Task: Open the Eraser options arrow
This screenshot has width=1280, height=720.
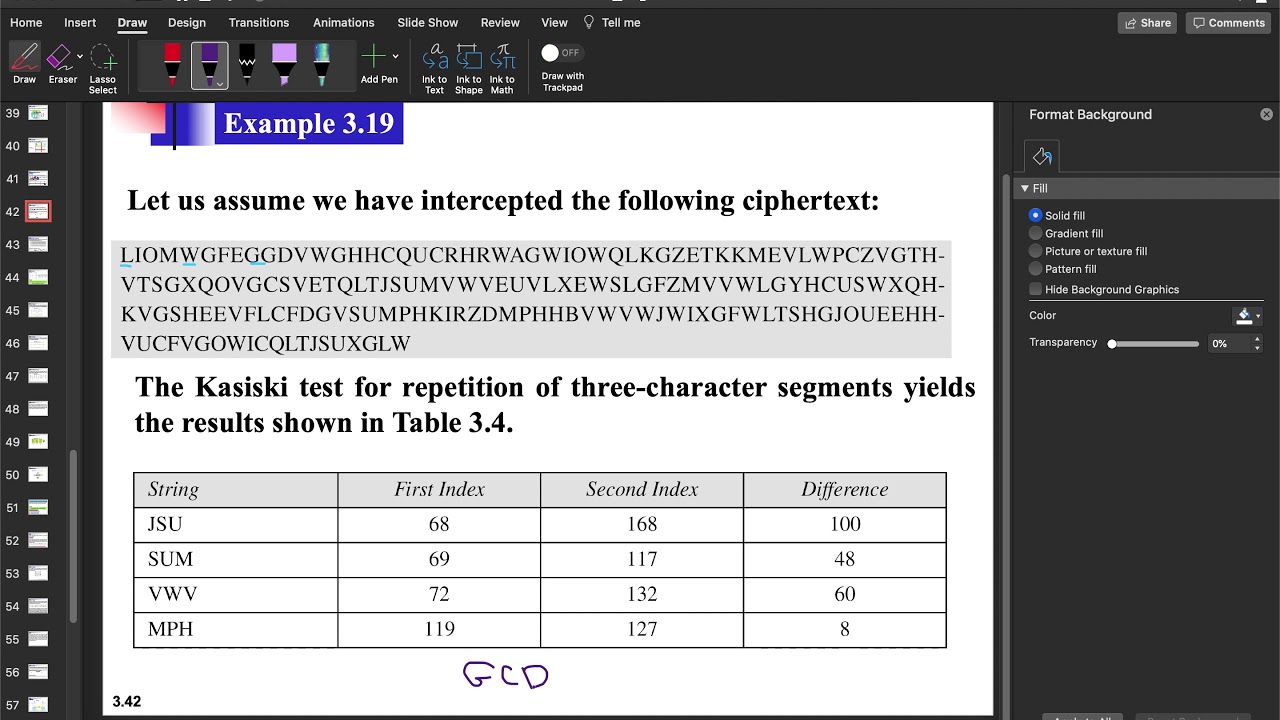Action: pos(79,57)
